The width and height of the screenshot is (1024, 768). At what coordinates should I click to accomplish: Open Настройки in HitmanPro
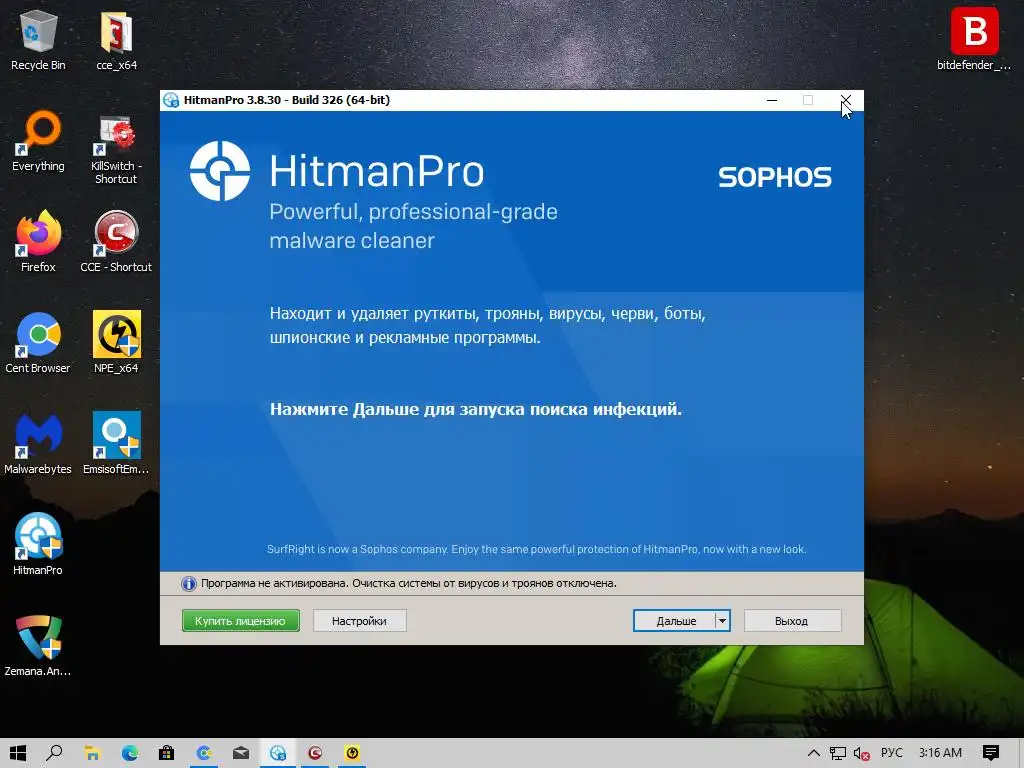(x=359, y=620)
